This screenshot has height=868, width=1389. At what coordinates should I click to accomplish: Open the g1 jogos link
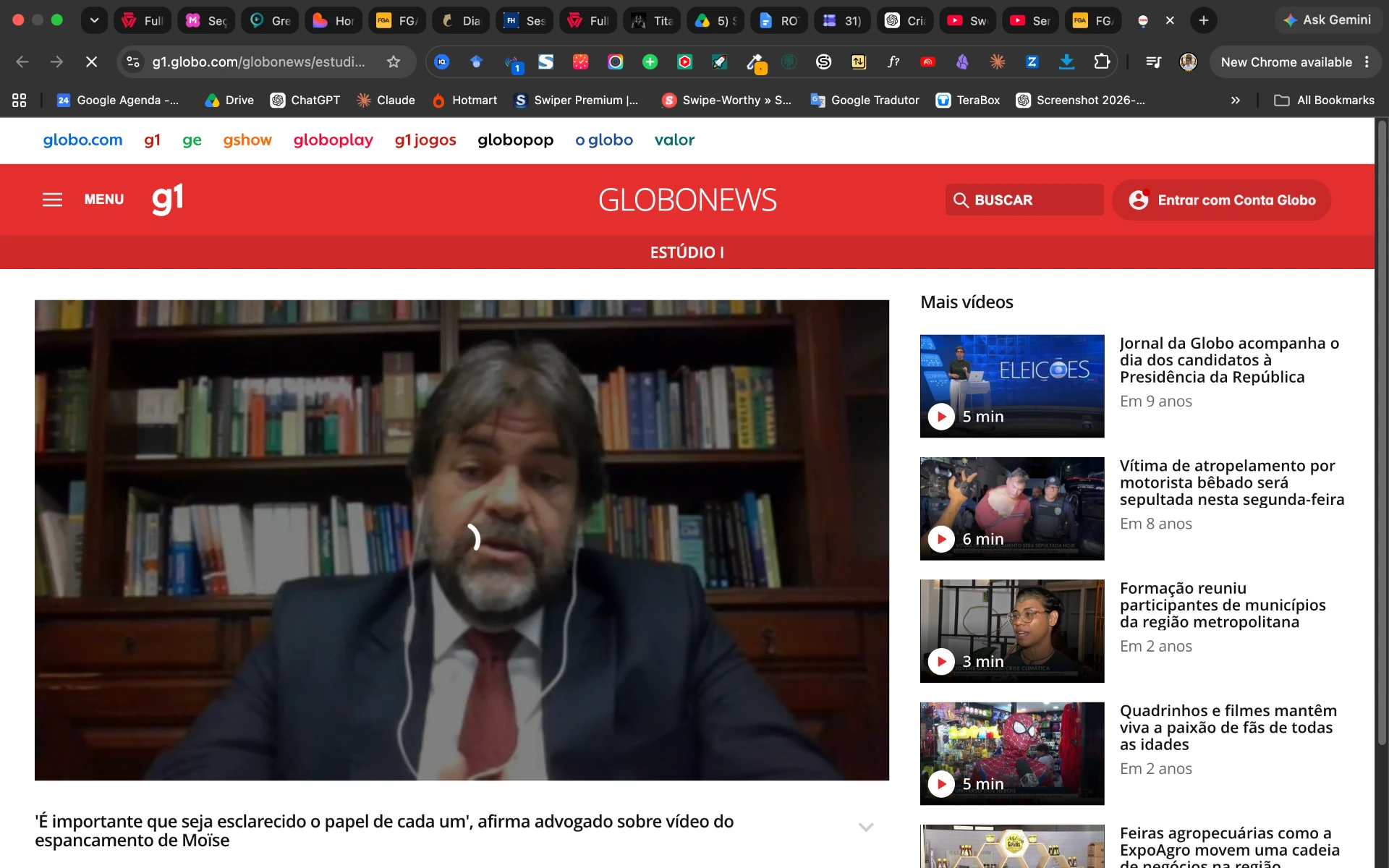click(x=425, y=140)
